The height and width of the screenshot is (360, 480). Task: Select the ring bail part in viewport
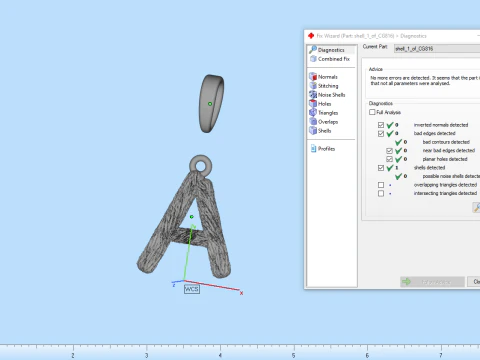(x=211, y=103)
